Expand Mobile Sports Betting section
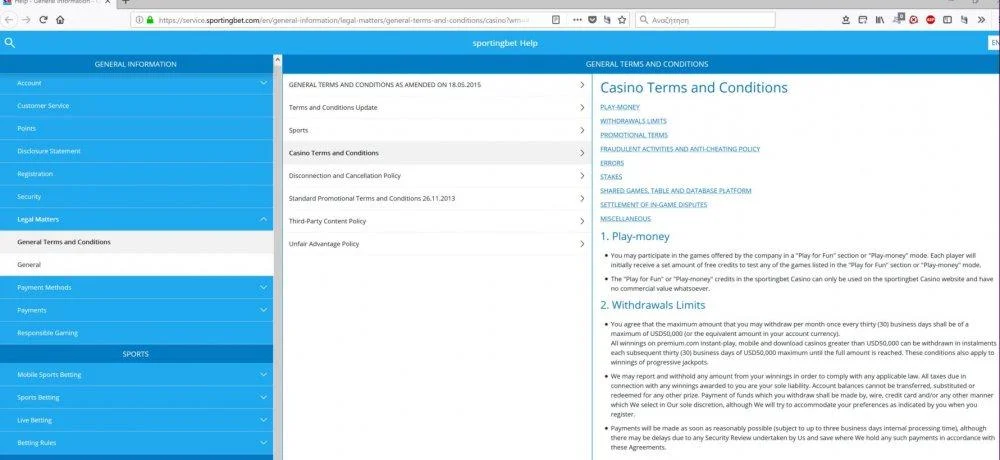This screenshot has width=1000, height=460. [x=264, y=375]
